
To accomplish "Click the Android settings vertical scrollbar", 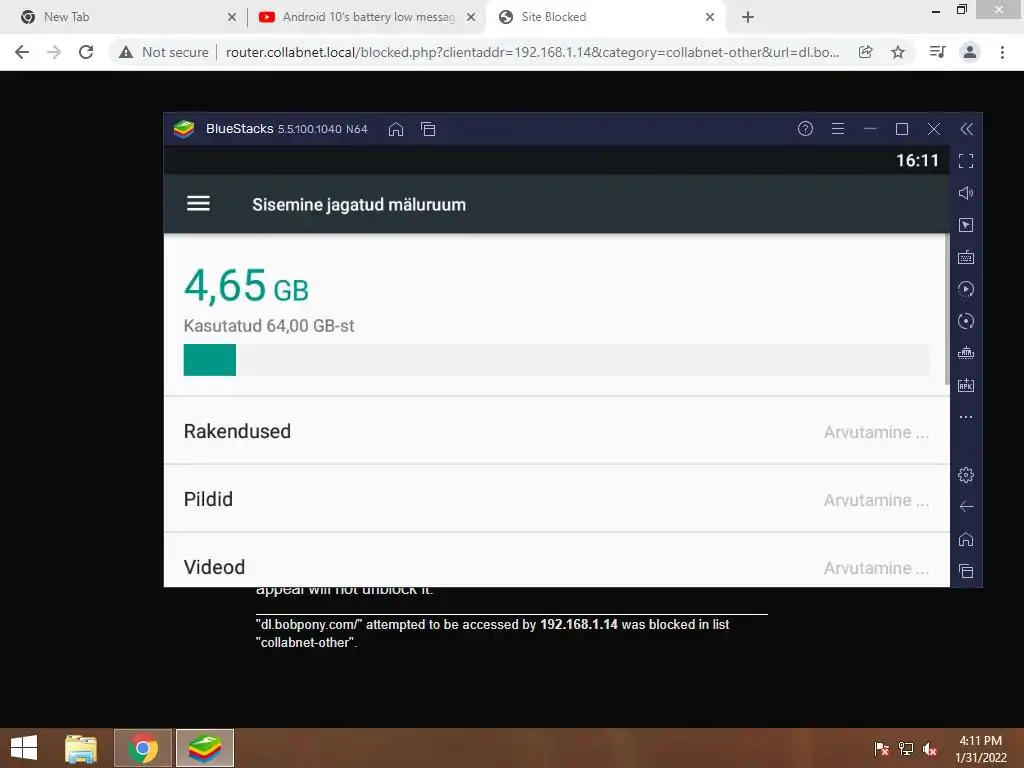I will coord(947,310).
